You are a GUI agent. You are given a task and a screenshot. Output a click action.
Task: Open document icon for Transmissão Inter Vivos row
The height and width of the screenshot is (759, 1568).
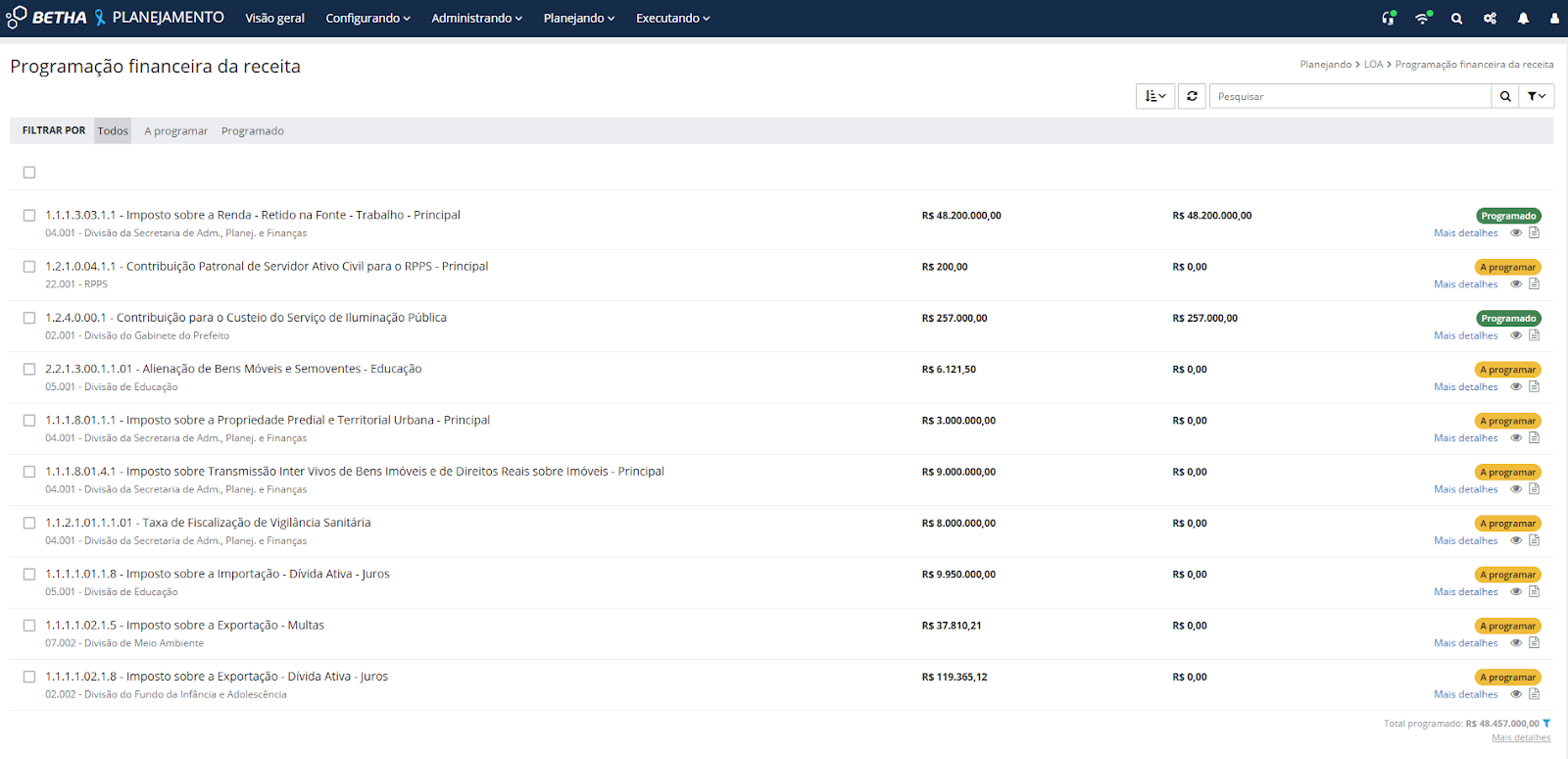1535,488
